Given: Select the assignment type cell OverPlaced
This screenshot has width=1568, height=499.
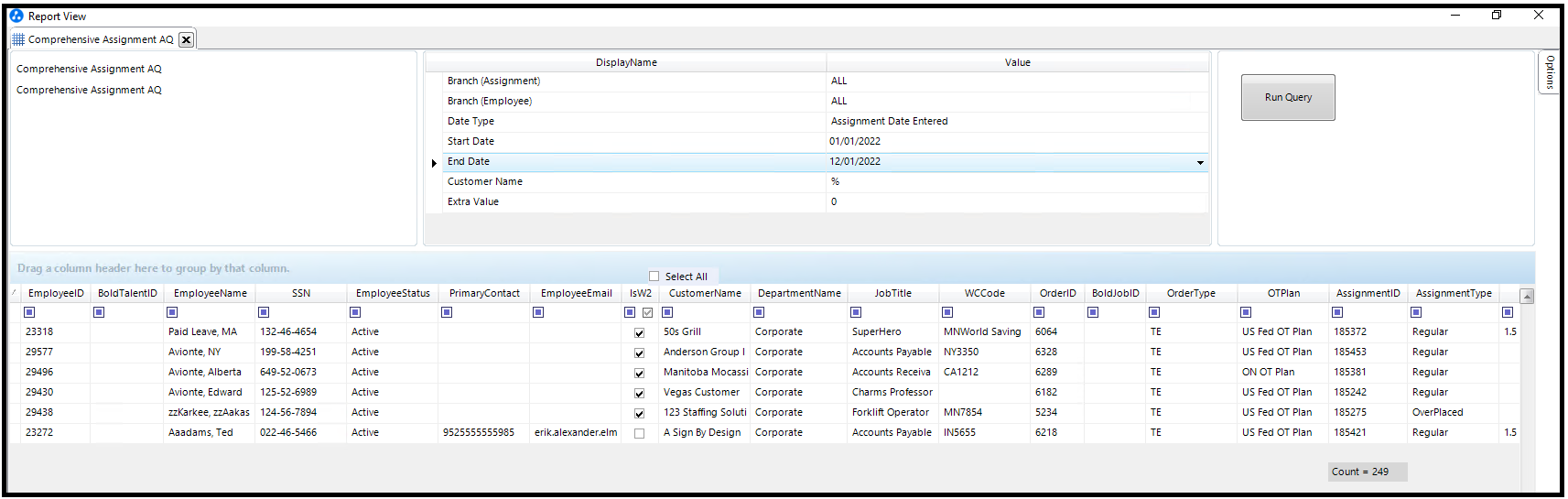Looking at the screenshot, I should point(1453,412).
